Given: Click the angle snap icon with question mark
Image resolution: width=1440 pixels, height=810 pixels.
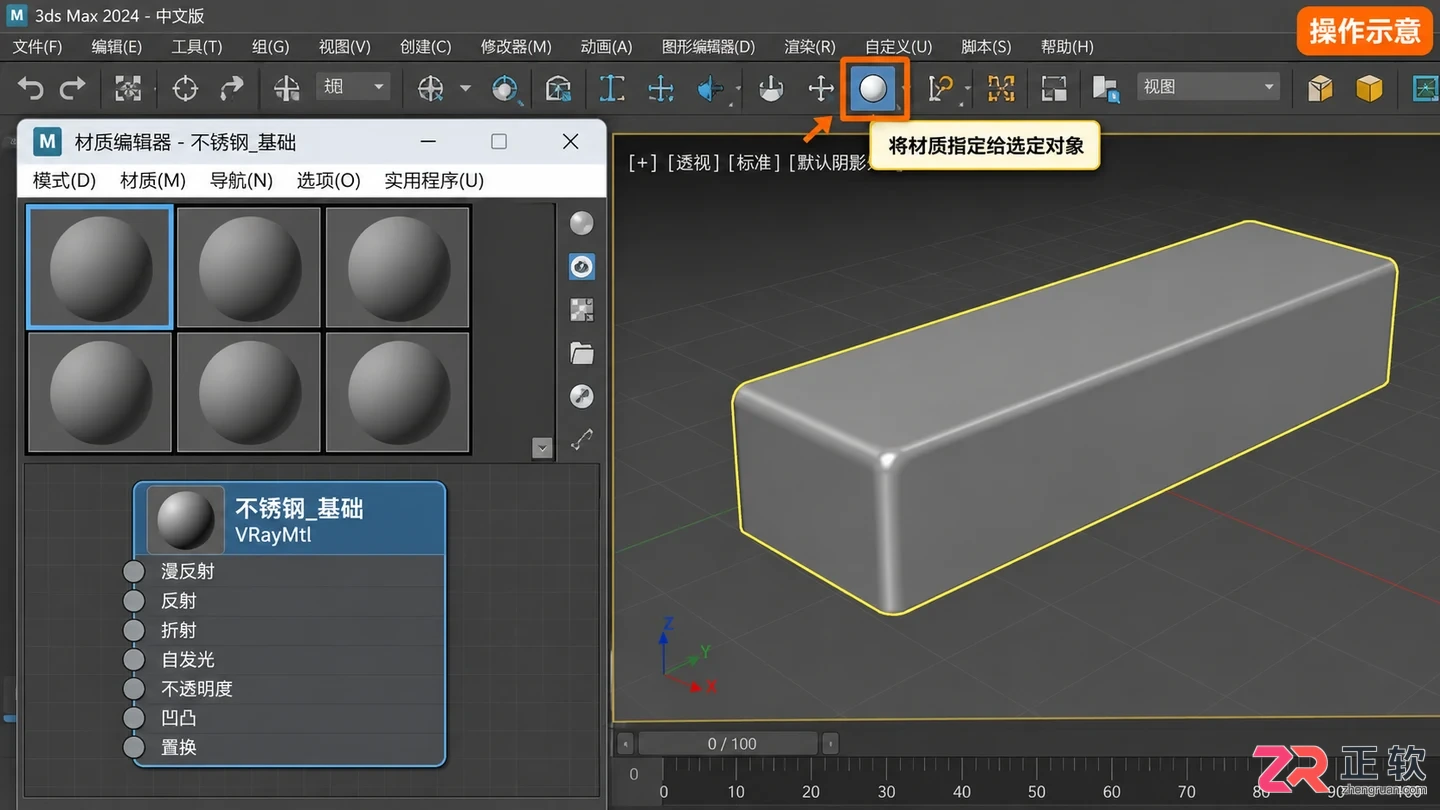Looking at the screenshot, I should click(941, 89).
